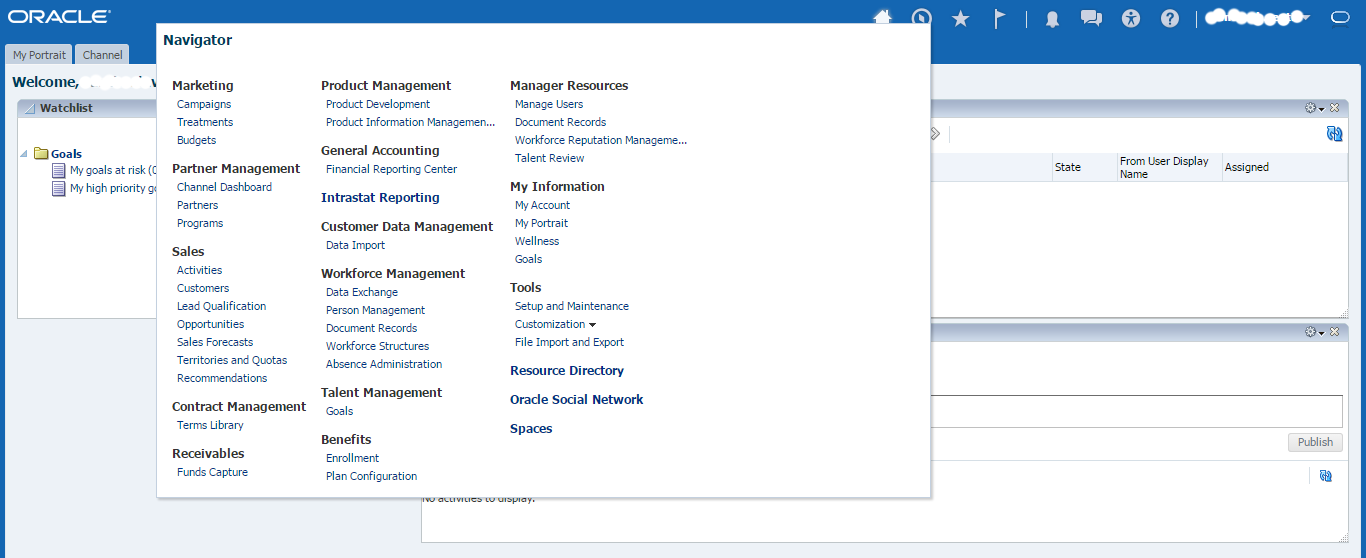Image resolution: width=1366 pixels, height=558 pixels.
Task: Open Enrollment under Benefits
Action: point(352,458)
